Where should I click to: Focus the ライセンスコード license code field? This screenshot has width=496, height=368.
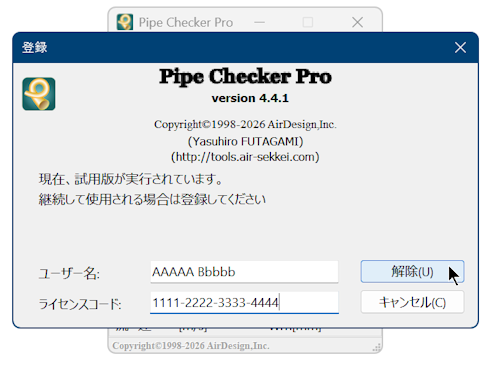click(x=244, y=303)
